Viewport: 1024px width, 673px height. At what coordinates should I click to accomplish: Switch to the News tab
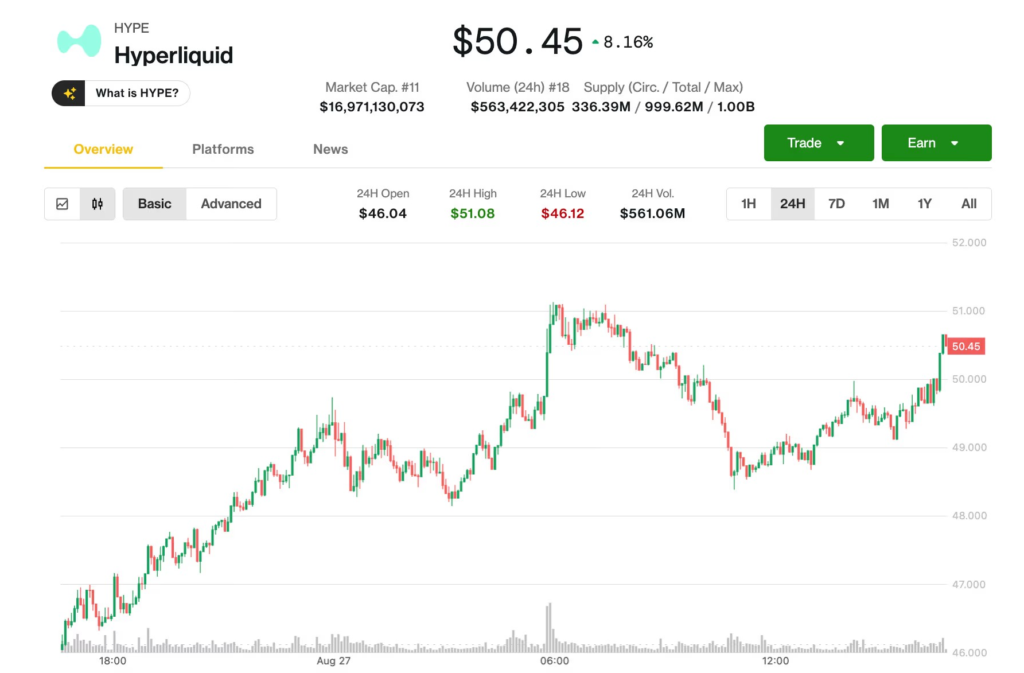(330, 149)
